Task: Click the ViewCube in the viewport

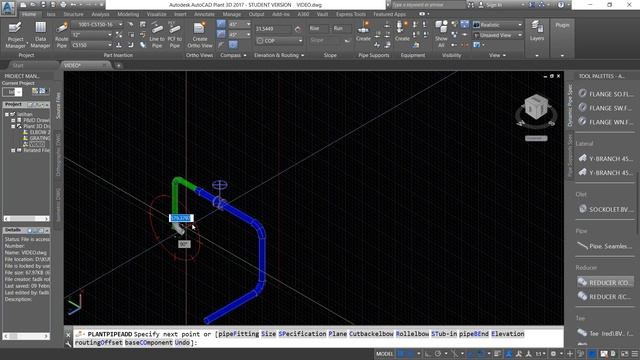Action: [x=536, y=107]
